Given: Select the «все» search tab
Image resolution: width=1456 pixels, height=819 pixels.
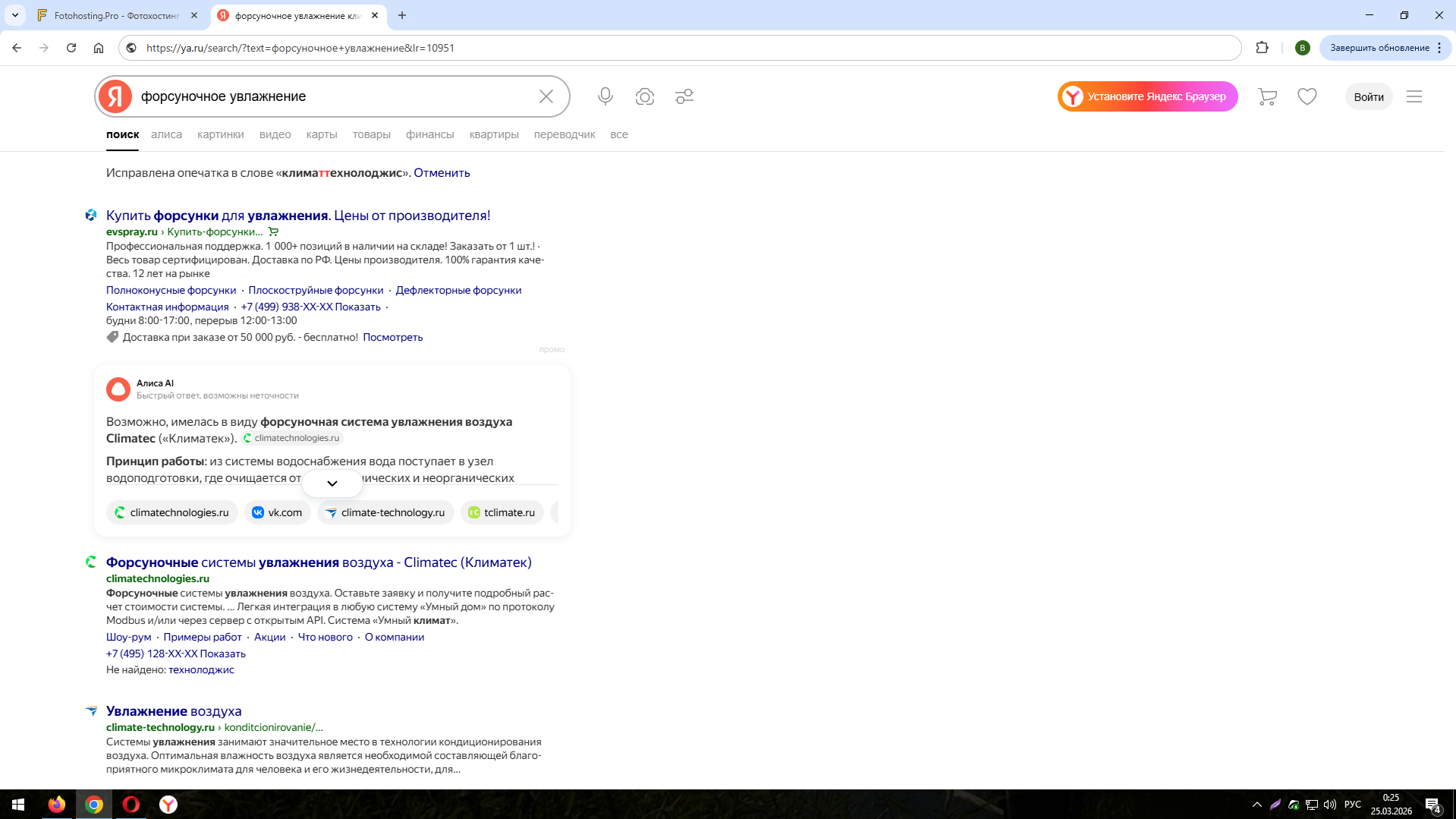Looking at the screenshot, I should (619, 134).
